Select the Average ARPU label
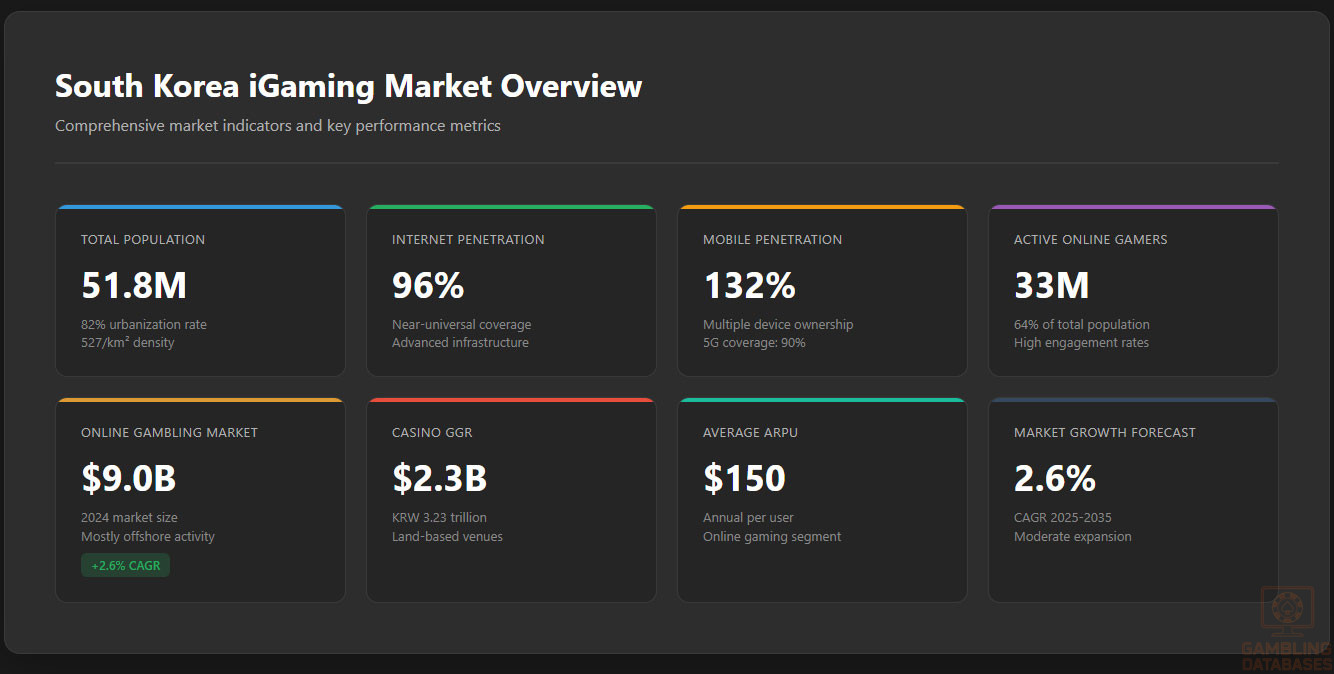The height and width of the screenshot is (674, 1334). pyautogui.click(x=750, y=433)
